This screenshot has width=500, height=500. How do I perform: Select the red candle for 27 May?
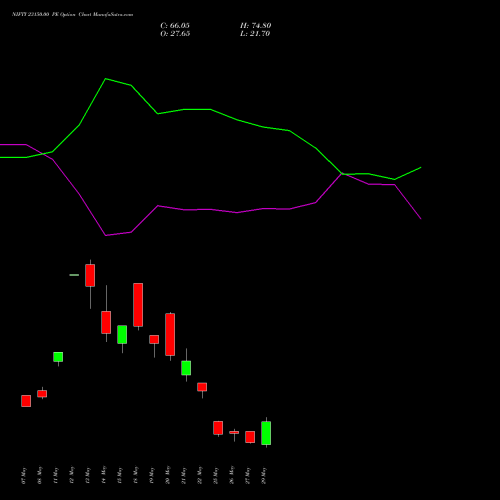coord(250,437)
